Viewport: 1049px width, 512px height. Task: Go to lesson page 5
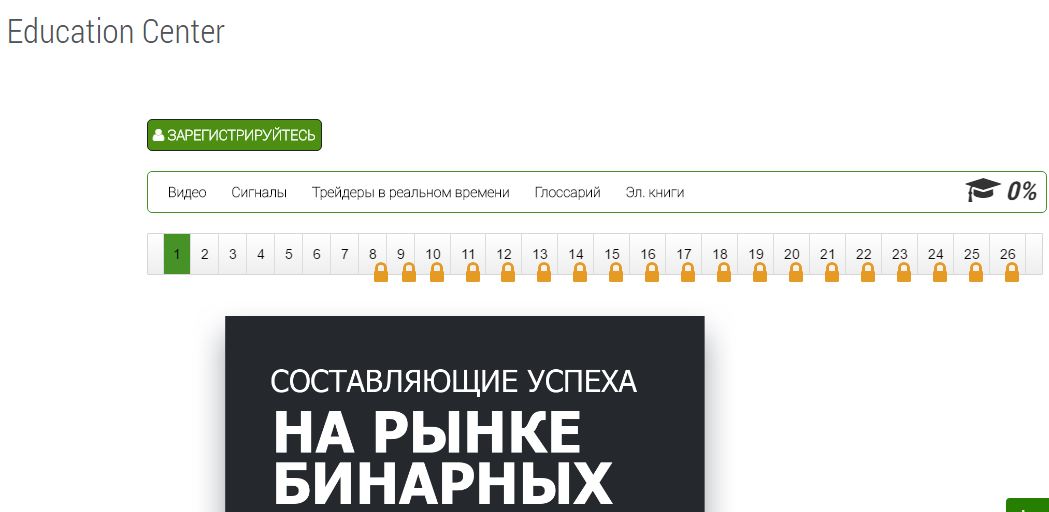pyautogui.click(x=288, y=254)
